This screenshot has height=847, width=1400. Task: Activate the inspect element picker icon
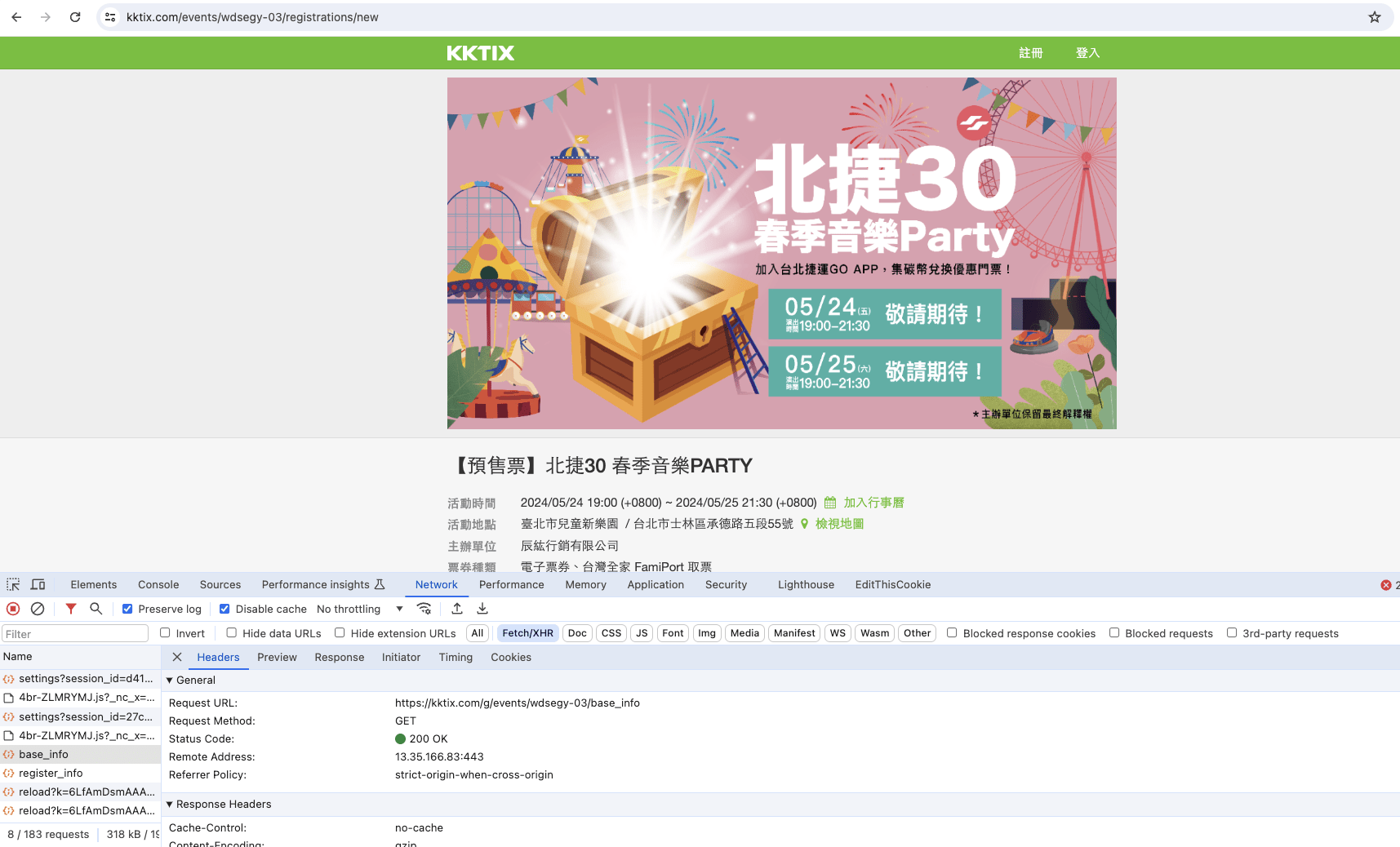(x=13, y=585)
